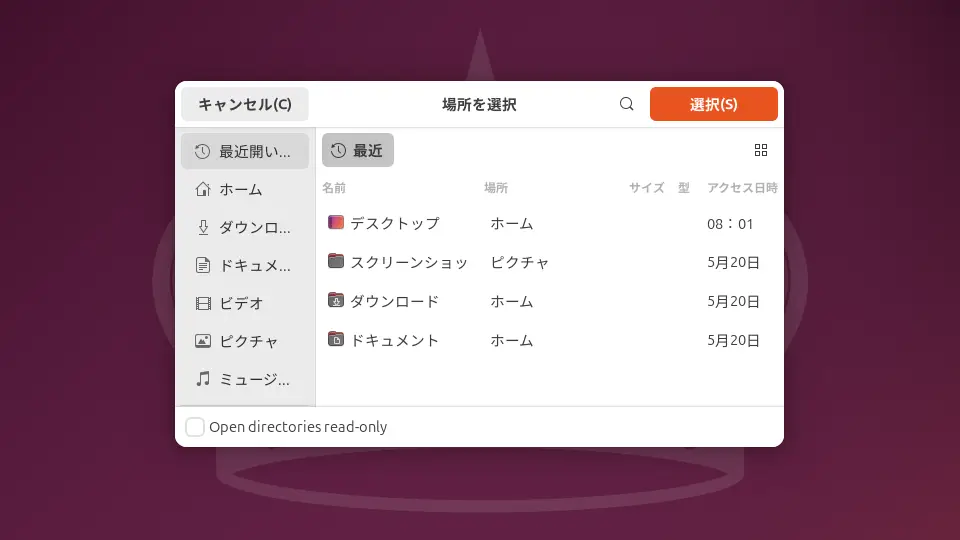Click 5月20日 date in ダウンロード row

(733, 301)
